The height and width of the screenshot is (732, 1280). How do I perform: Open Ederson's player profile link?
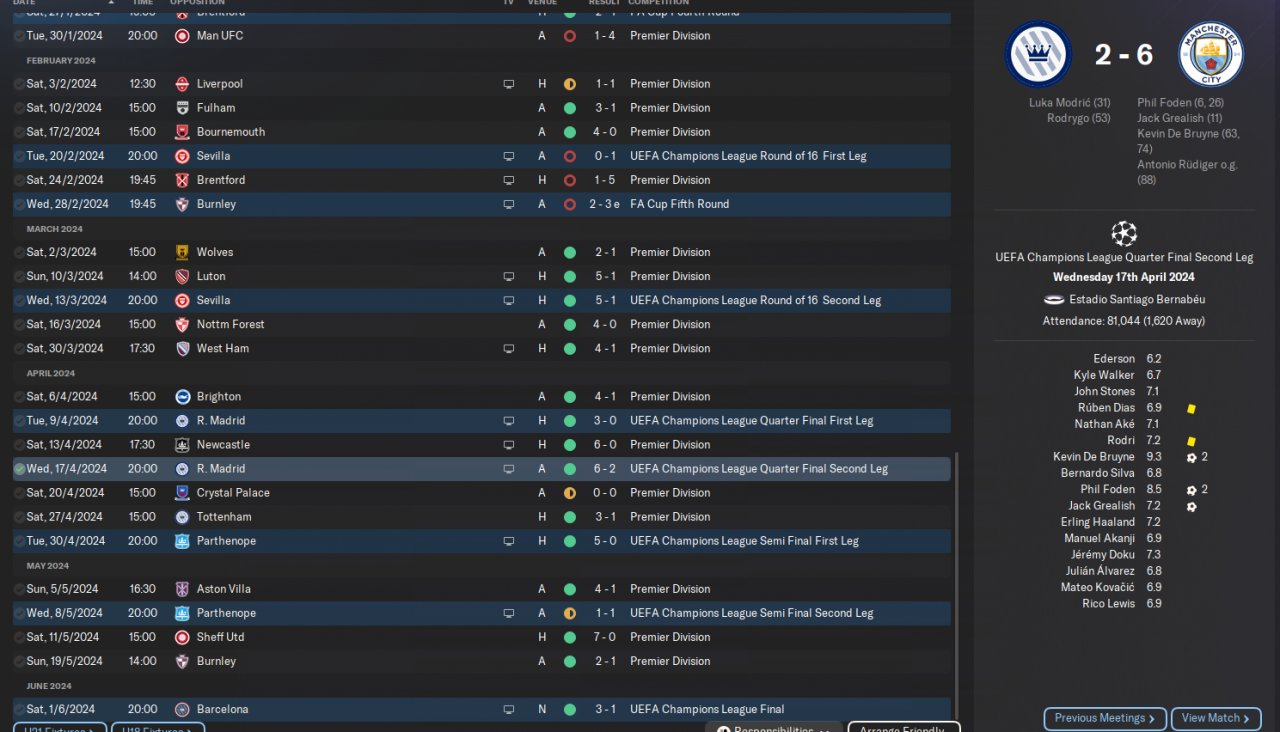pyautogui.click(x=1114, y=359)
